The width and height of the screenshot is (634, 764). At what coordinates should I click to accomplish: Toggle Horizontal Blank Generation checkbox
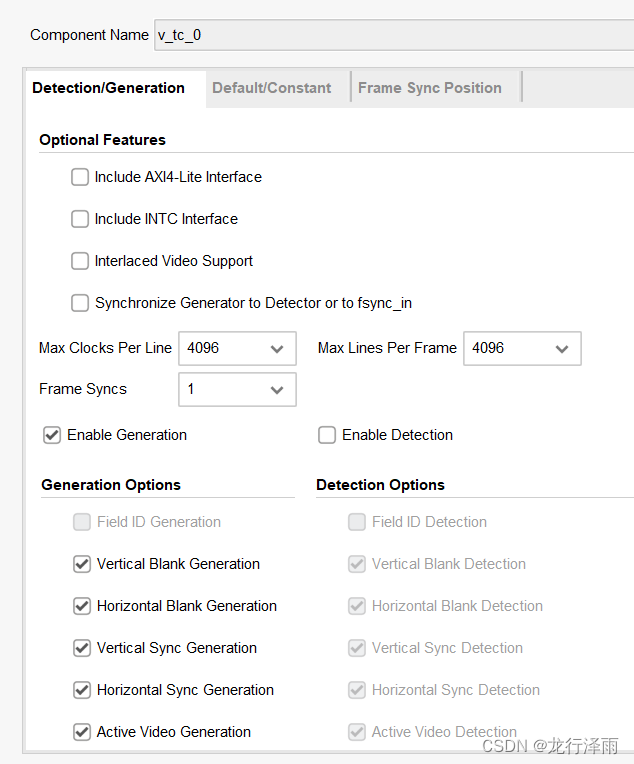(x=82, y=606)
